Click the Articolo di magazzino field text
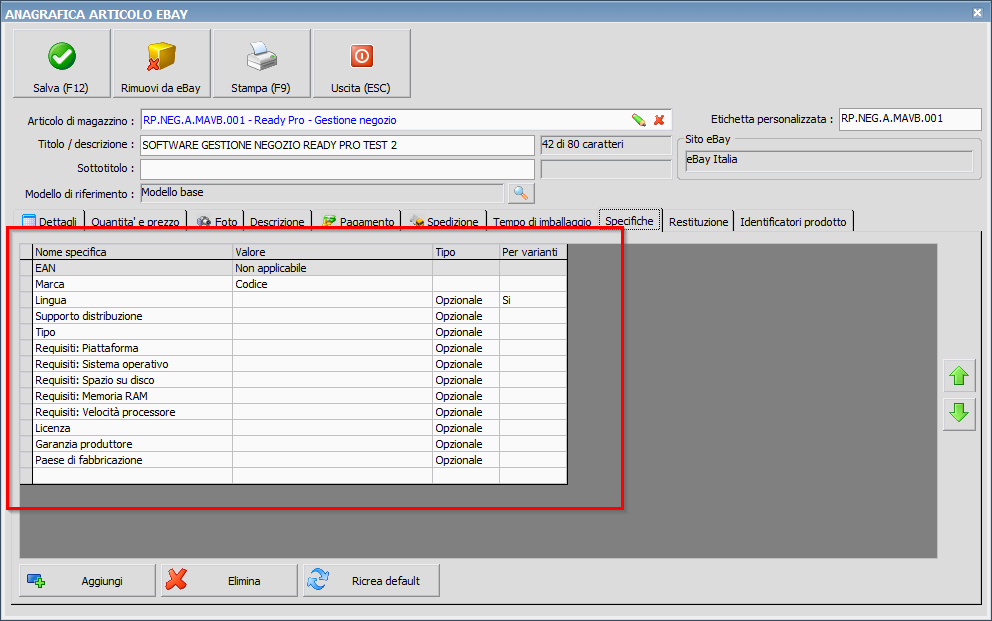Image resolution: width=992 pixels, height=621 pixels. click(270, 120)
